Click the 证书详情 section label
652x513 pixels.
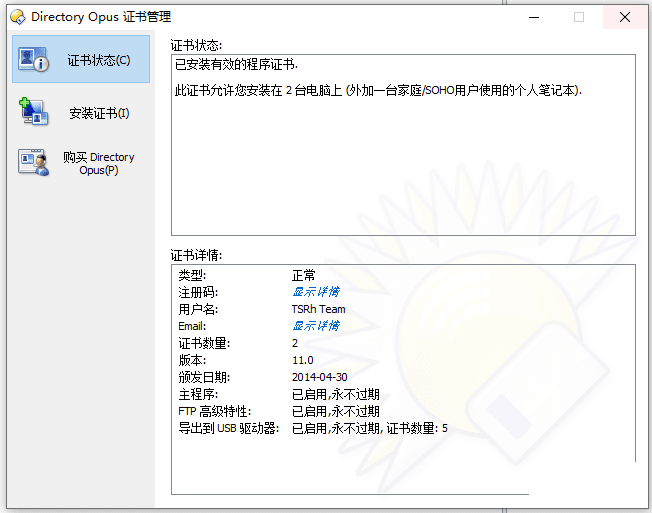196,255
